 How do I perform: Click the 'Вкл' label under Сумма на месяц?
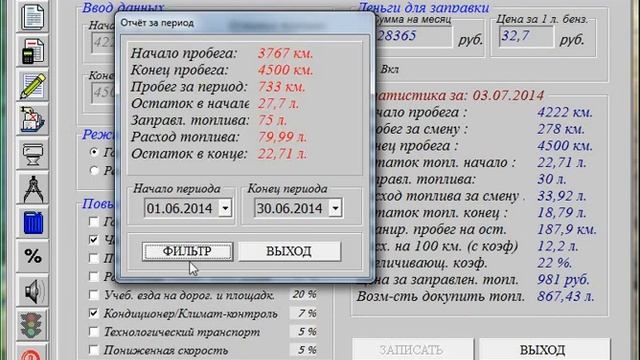click(x=390, y=69)
